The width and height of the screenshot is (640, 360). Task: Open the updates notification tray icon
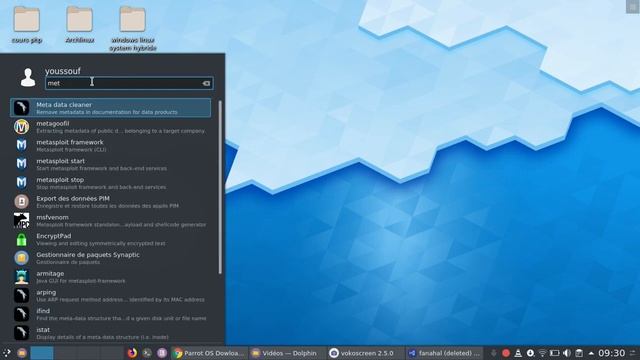pos(530,353)
